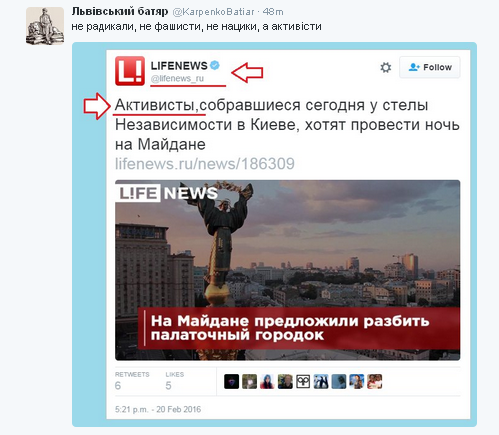Click the liker avatar with red-haired woman

click(267, 381)
